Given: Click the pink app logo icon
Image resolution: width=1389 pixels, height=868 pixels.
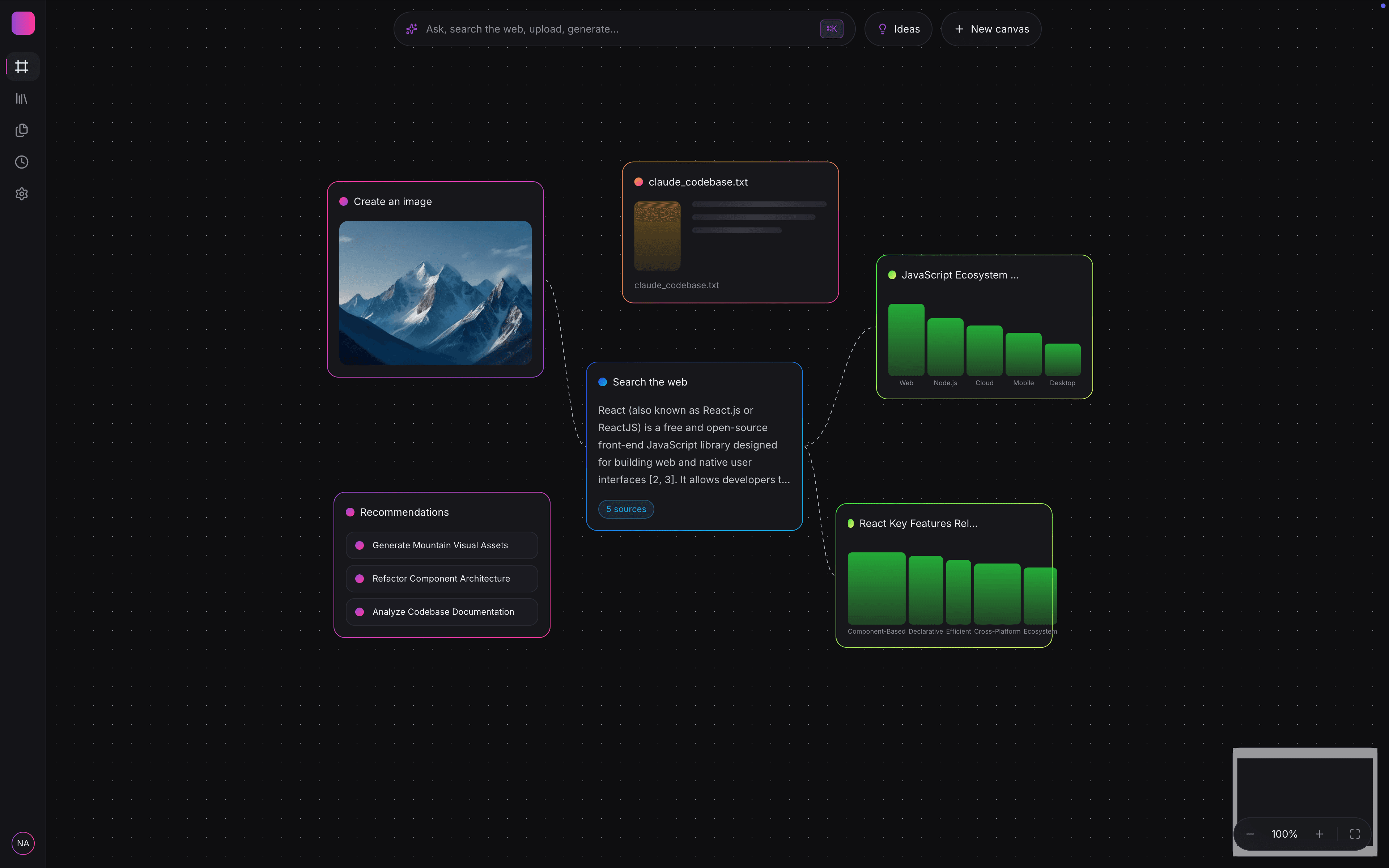Looking at the screenshot, I should [23, 23].
